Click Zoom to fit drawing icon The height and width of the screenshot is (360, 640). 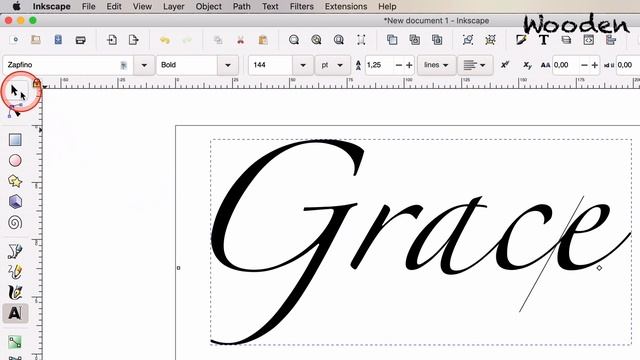point(316,40)
